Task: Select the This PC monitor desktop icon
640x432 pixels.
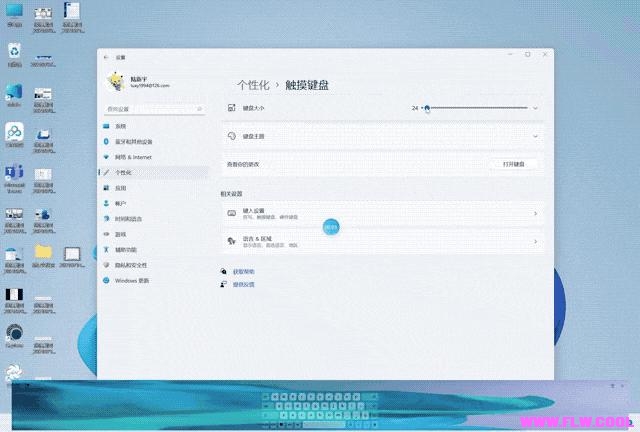Action: click(15, 15)
